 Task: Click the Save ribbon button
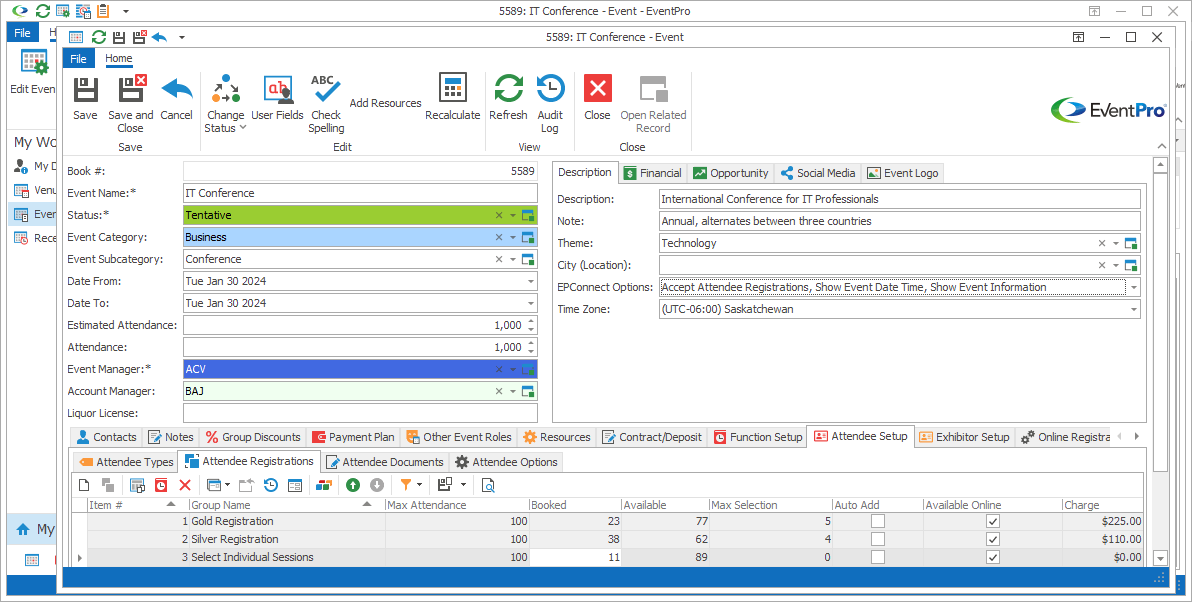click(x=85, y=97)
